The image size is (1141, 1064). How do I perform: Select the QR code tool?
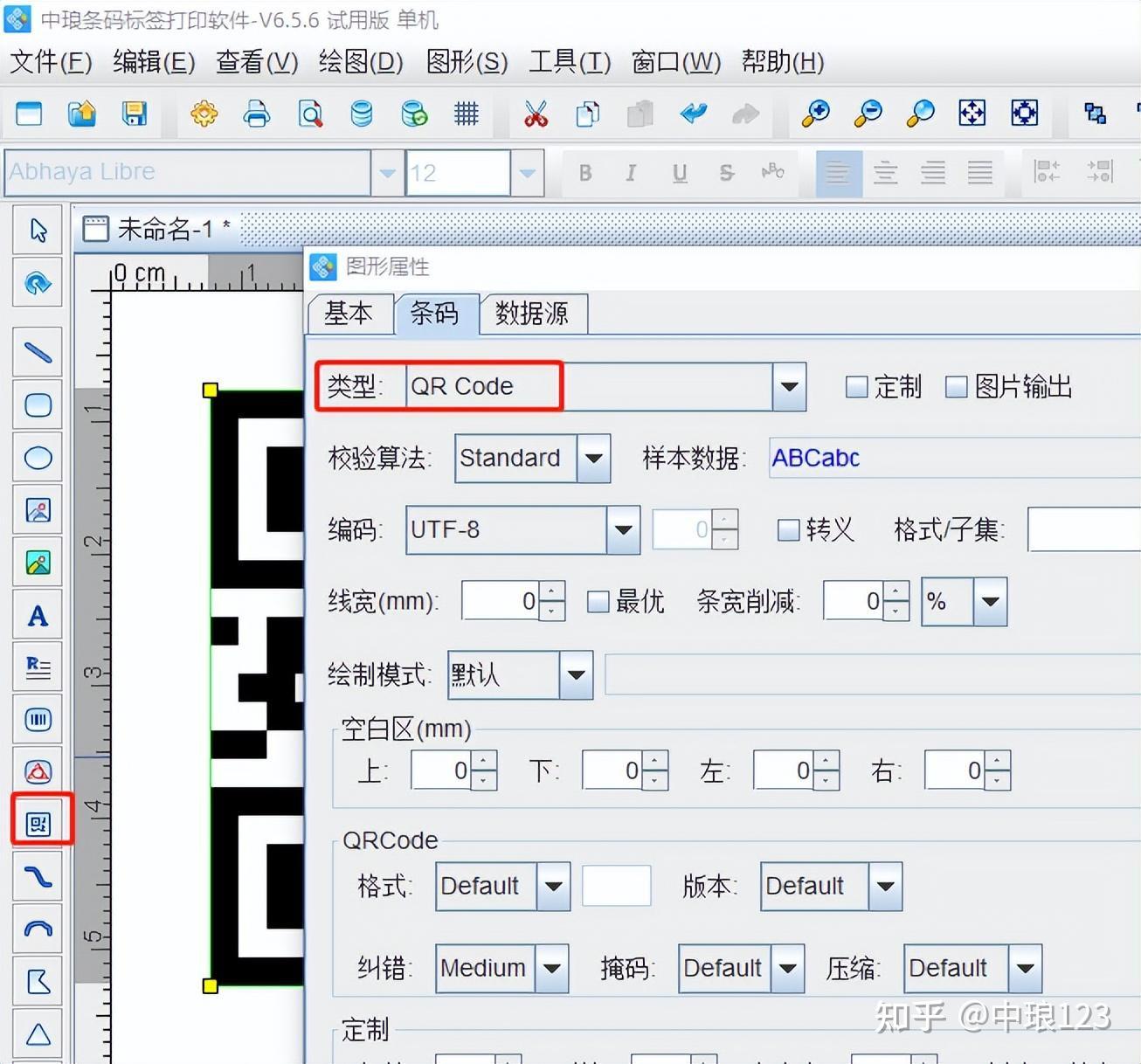pos(38,824)
